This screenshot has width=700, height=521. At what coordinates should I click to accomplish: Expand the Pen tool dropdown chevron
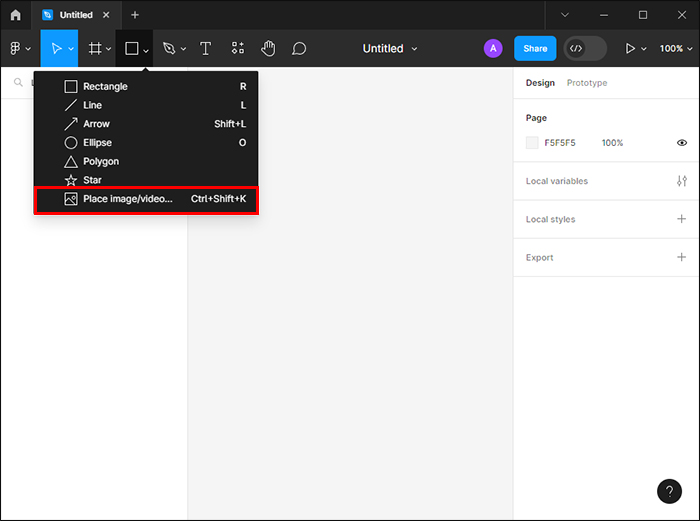click(x=183, y=49)
